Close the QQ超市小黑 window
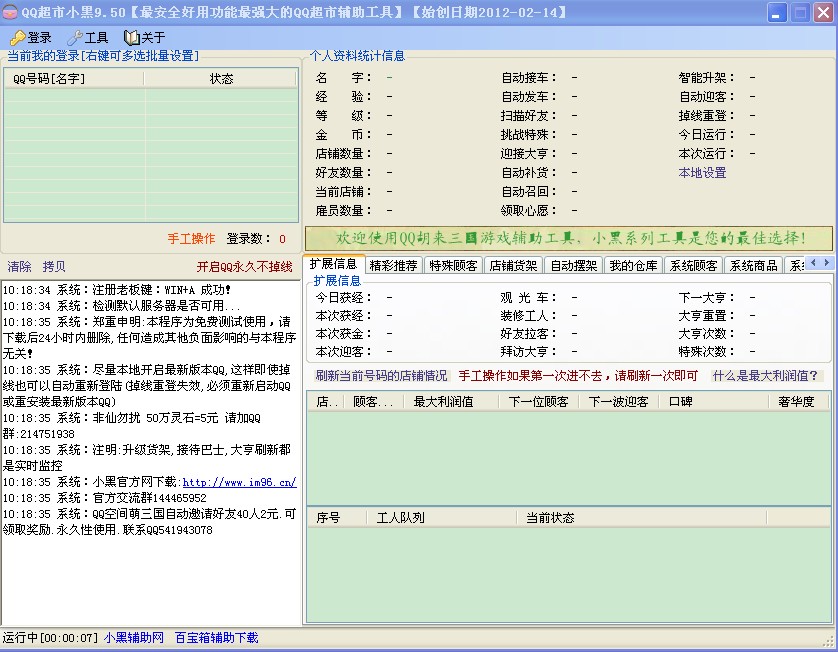The width and height of the screenshot is (838, 652). click(x=824, y=12)
